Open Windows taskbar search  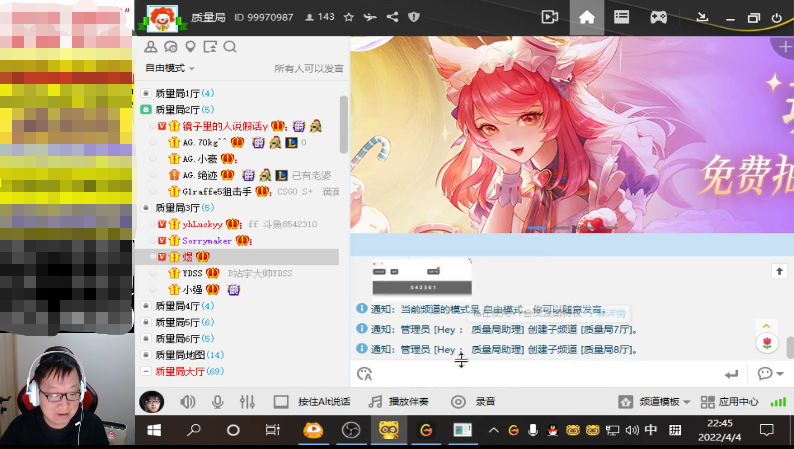click(193, 430)
